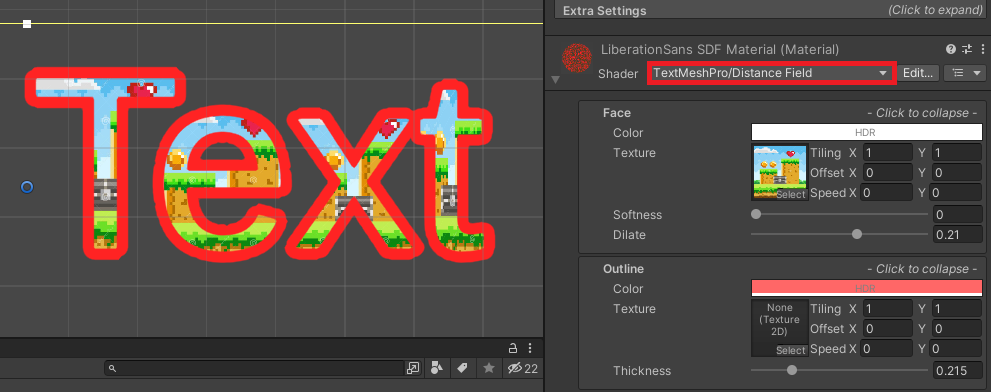Viewport: 991px width, 392px height.
Task: Click the project search input field
Action: tap(255, 368)
